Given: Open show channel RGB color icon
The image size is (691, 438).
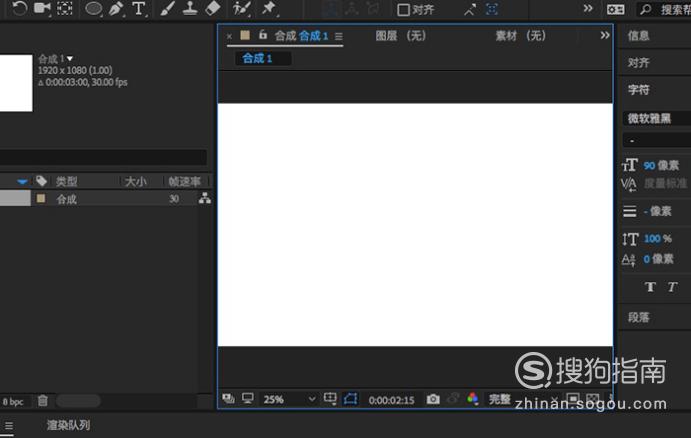Looking at the screenshot, I should point(473,399).
